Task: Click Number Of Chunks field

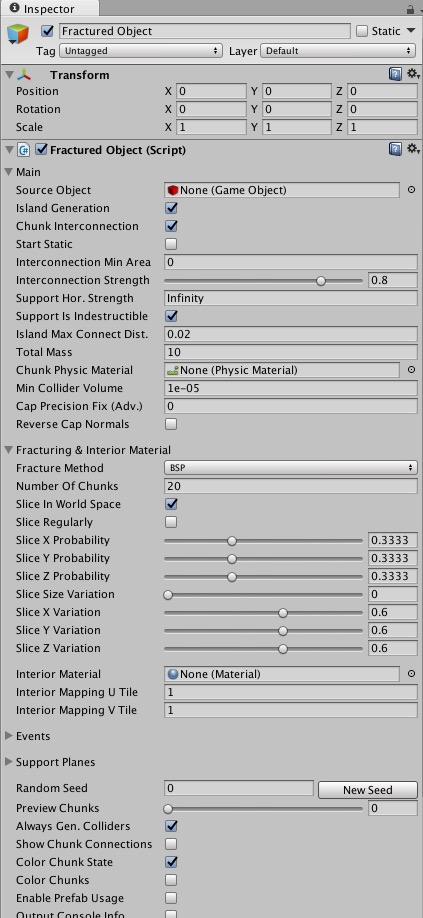Action: click(291, 486)
